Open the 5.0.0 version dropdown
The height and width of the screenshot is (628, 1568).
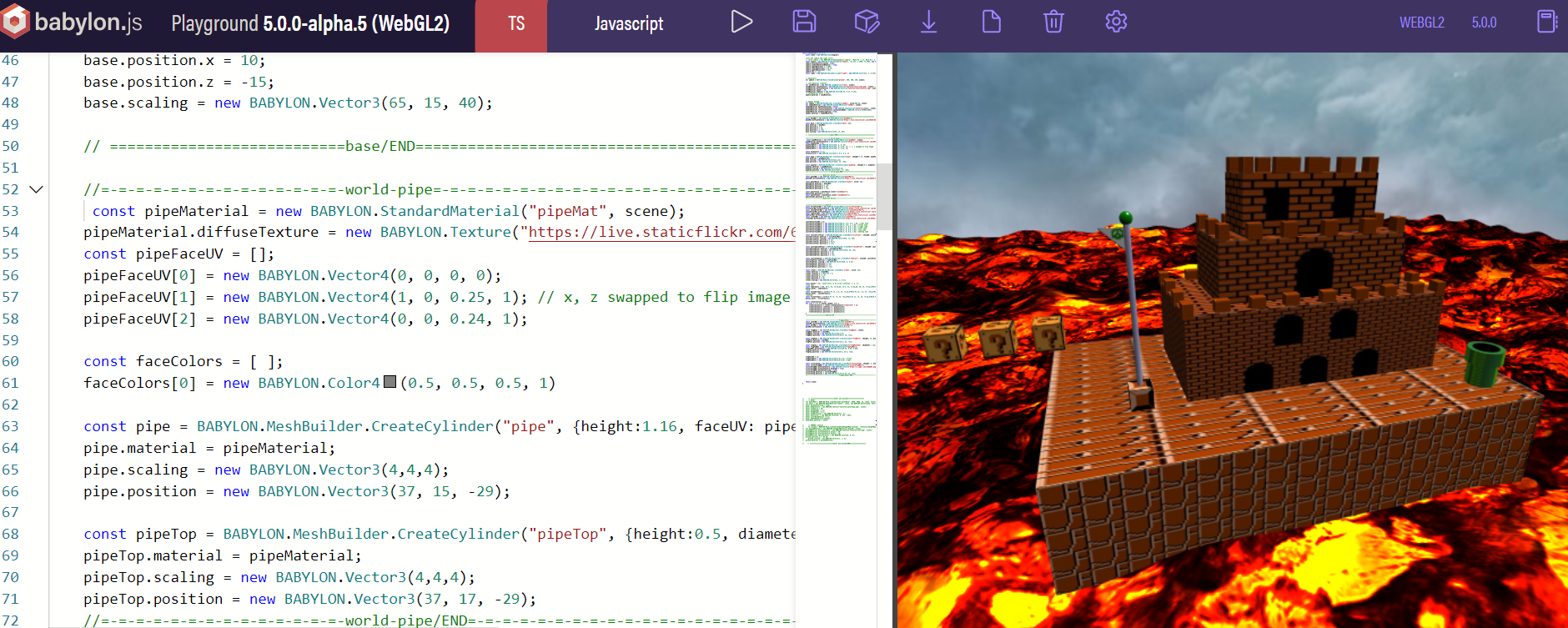(1484, 23)
